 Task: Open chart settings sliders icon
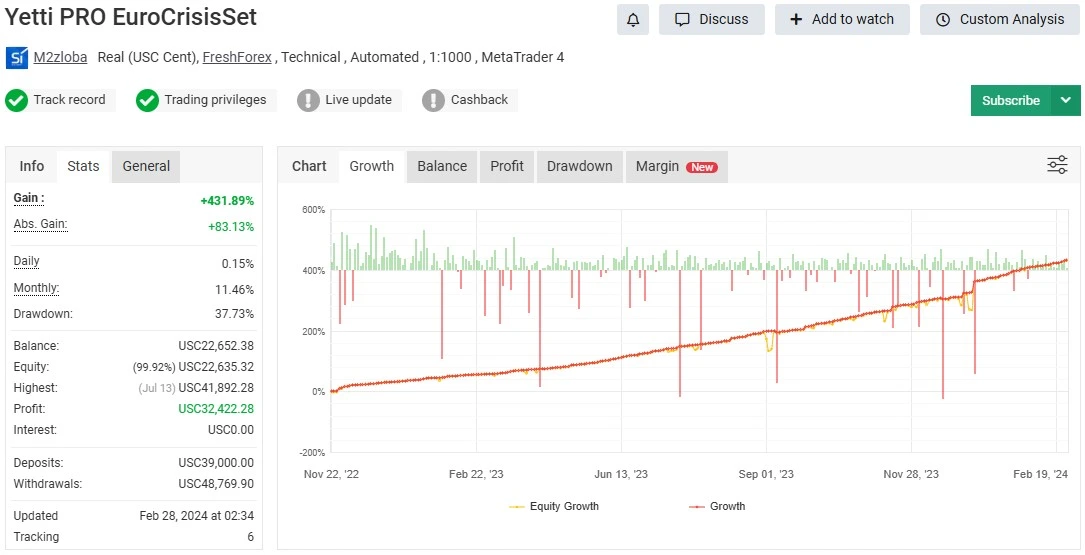tap(1057, 166)
